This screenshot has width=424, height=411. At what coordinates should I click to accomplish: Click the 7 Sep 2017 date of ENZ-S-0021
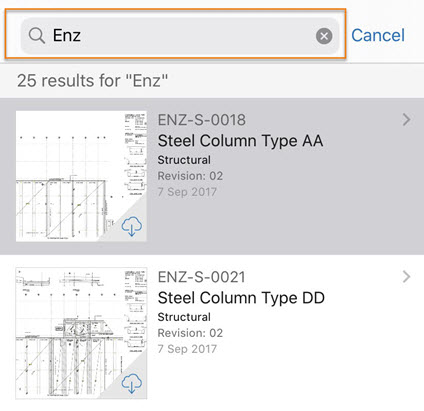(187, 349)
